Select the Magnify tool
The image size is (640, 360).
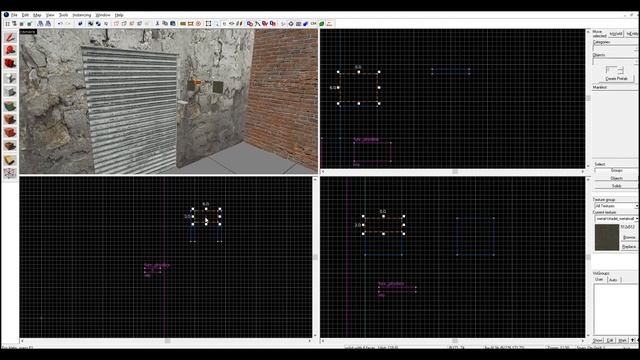pos(10,51)
